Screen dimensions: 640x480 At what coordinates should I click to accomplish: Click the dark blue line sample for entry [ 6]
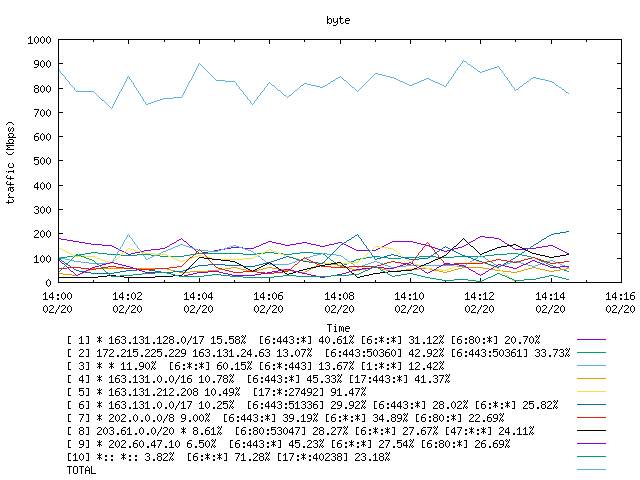[x=591, y=405]
